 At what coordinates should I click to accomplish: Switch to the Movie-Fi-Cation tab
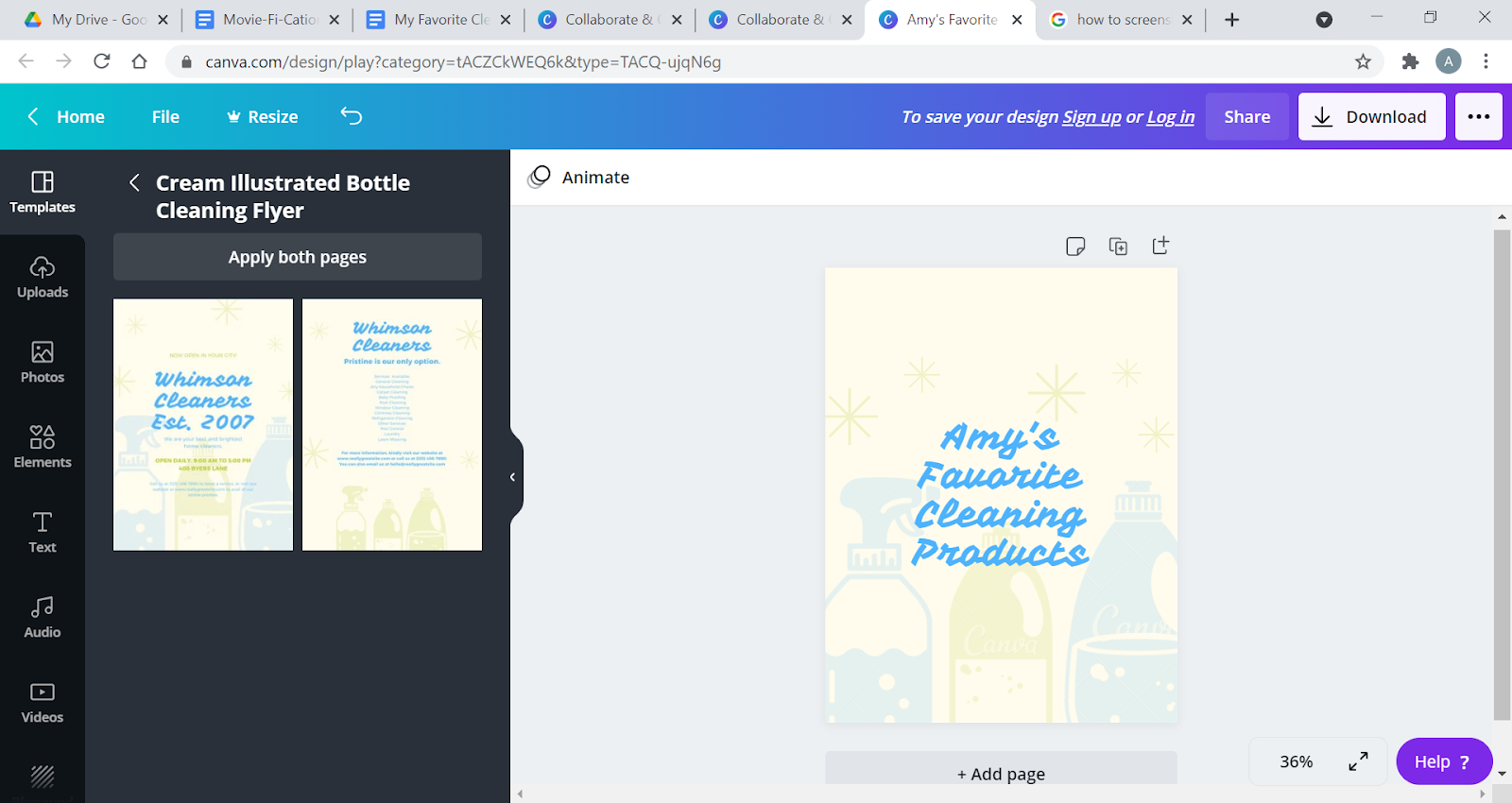tap(268, 20)
